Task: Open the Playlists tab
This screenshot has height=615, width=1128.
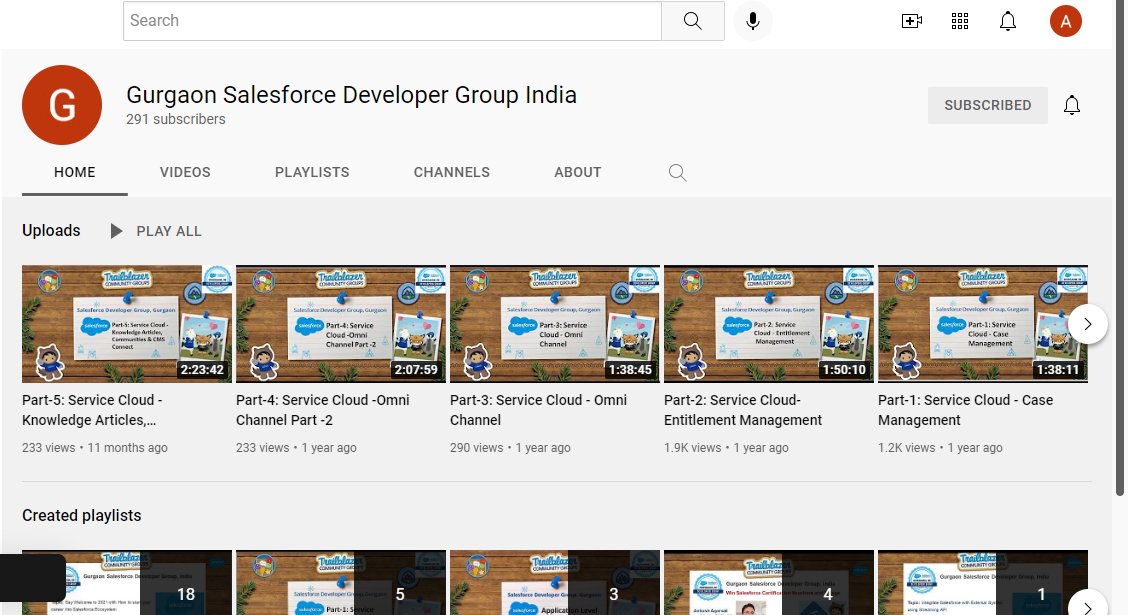Action: [x=312, y=173]
